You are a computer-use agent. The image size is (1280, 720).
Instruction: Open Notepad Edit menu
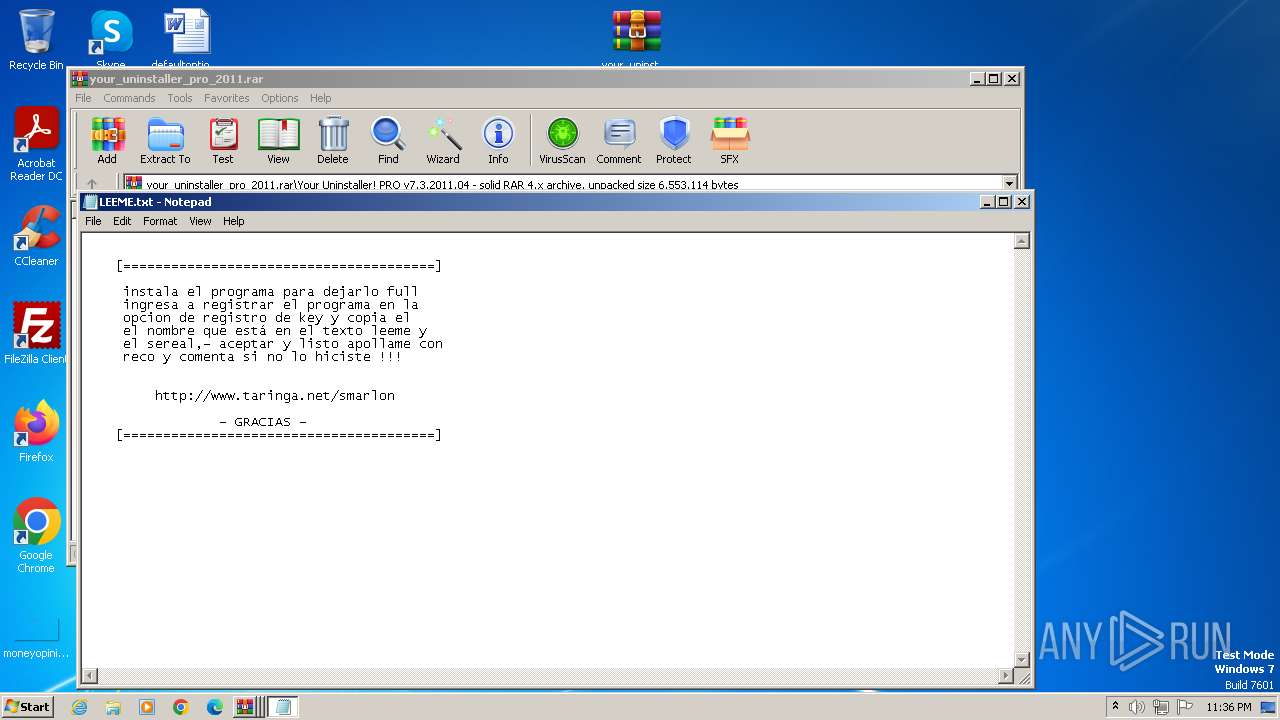tap(122, 221)
